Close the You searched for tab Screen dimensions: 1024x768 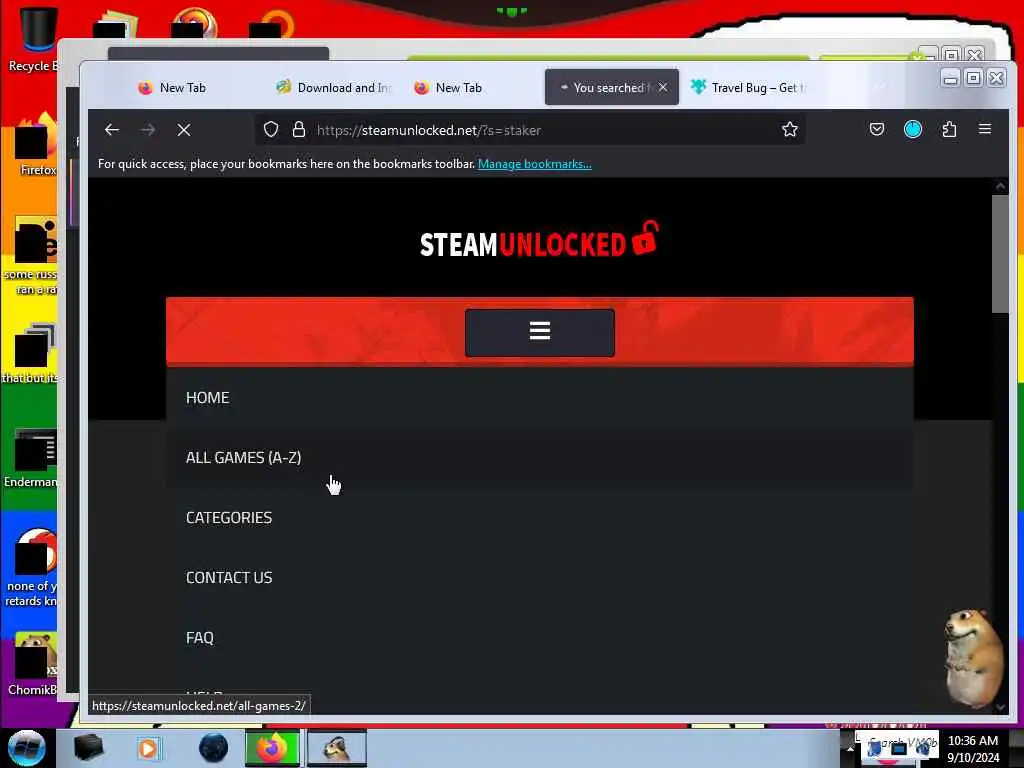point(663,87)
